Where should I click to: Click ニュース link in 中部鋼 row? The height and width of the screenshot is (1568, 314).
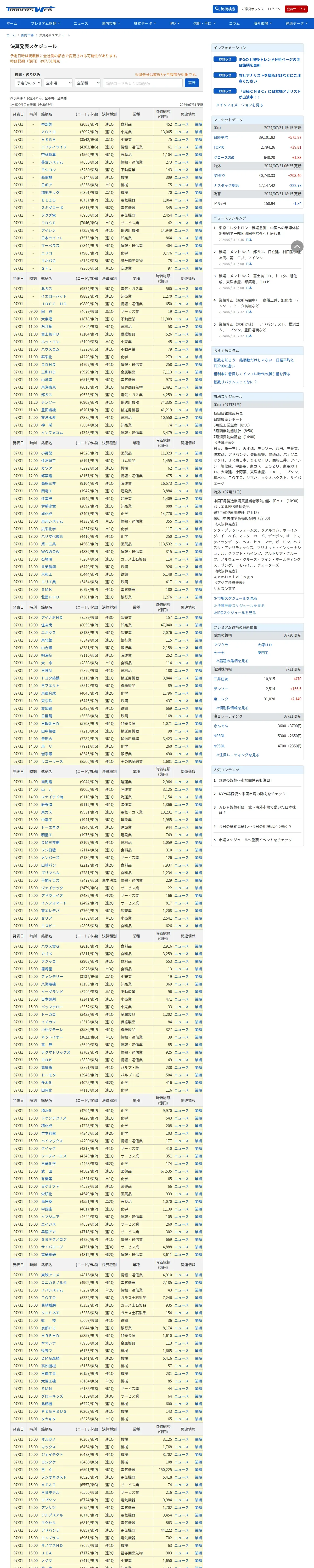click(x=181, y=124)
